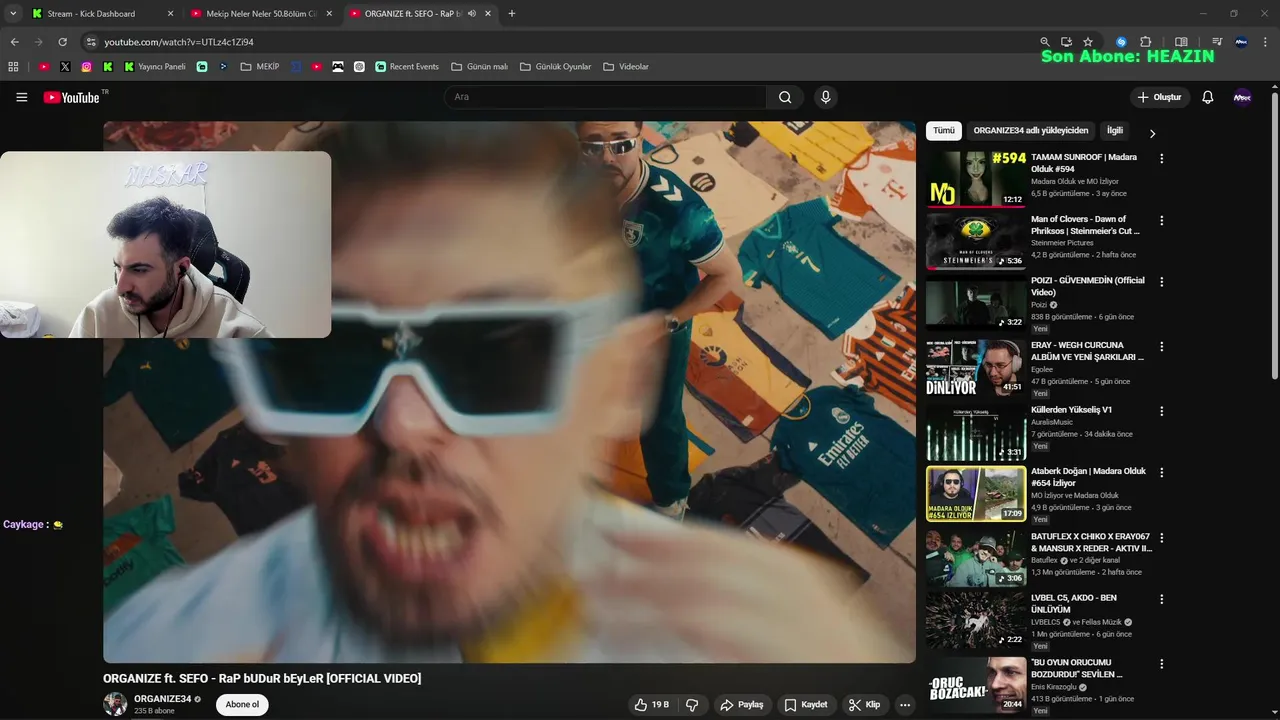
Task: Open options for LVBEL C5 AKDO video
Action: coord(1162,599)
